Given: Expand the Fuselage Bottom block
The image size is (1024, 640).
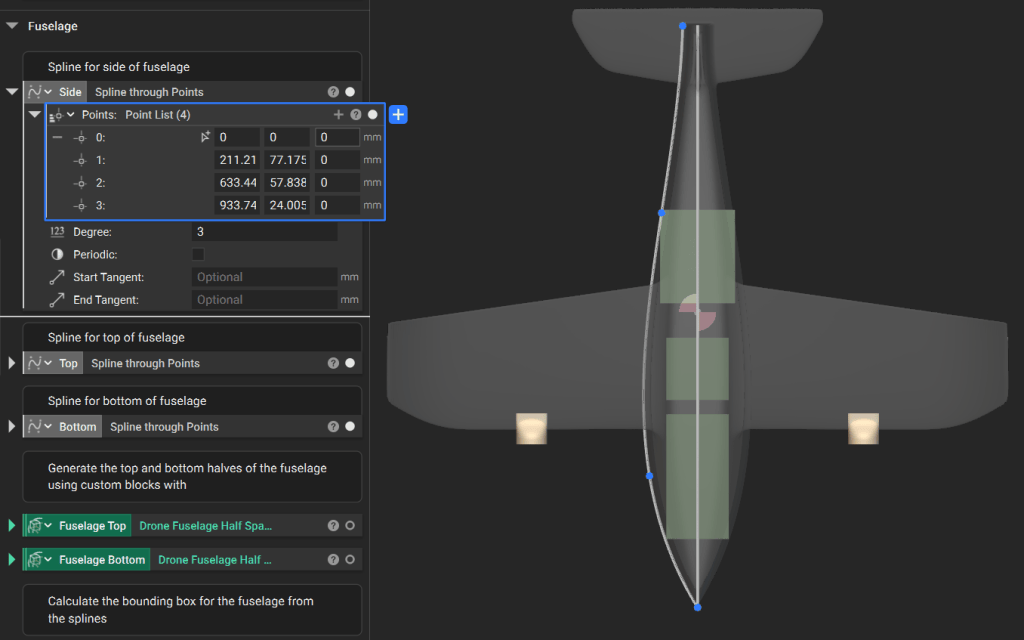Looking at the screenshot, I should (x=11, y=559).
